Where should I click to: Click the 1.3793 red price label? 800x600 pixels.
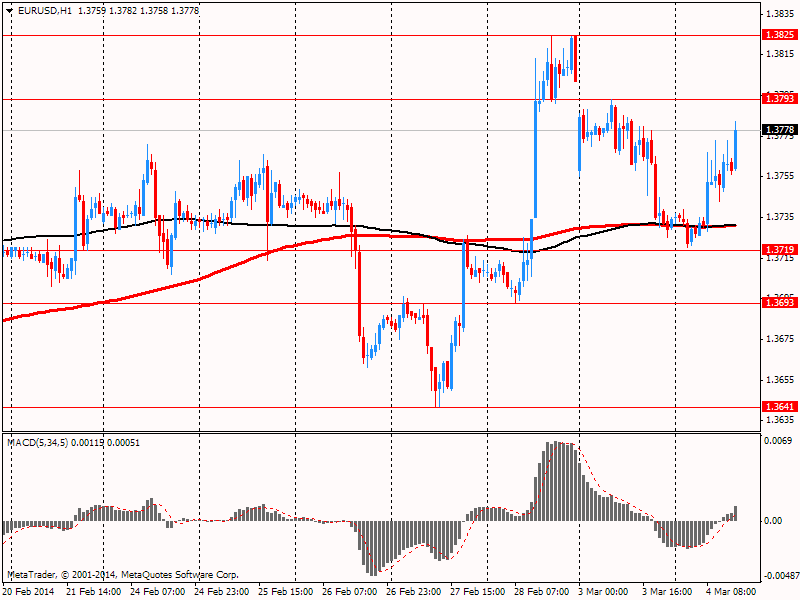780,98
